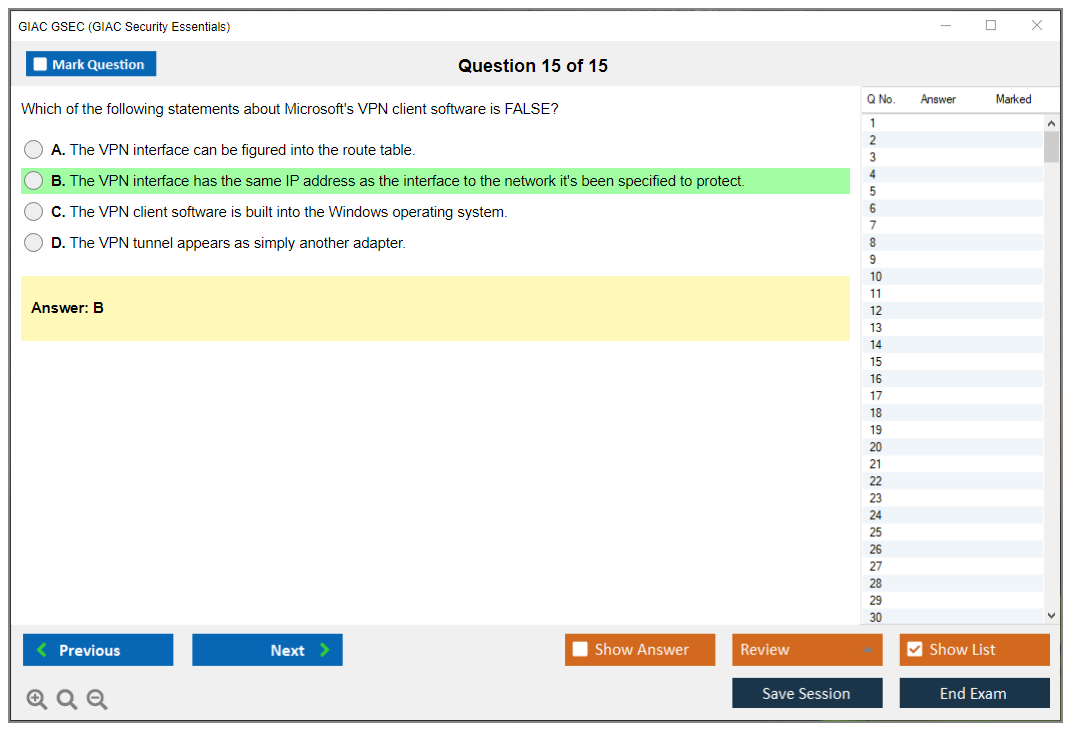The width and height of the screenshot is (1075, 735).
Task: Click Save Session button
Action: pyautogui.click(x=807, y=693)
